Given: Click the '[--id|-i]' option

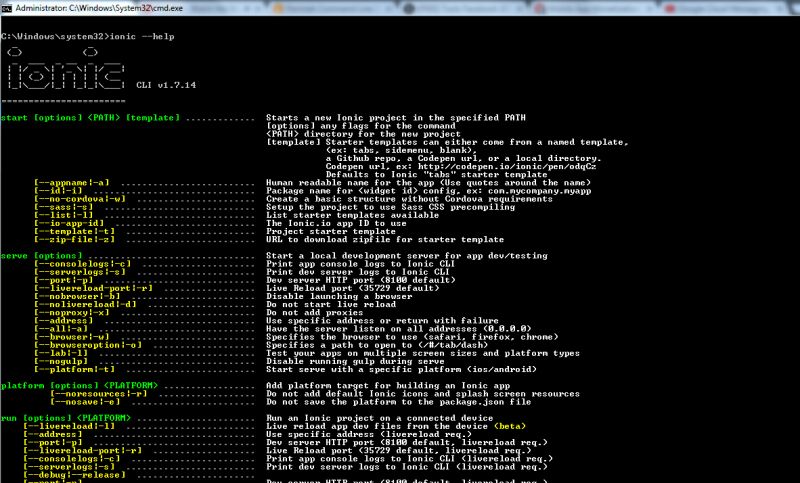Looking at the screenshot, I should pyautogui.click(x=58, y=191).
